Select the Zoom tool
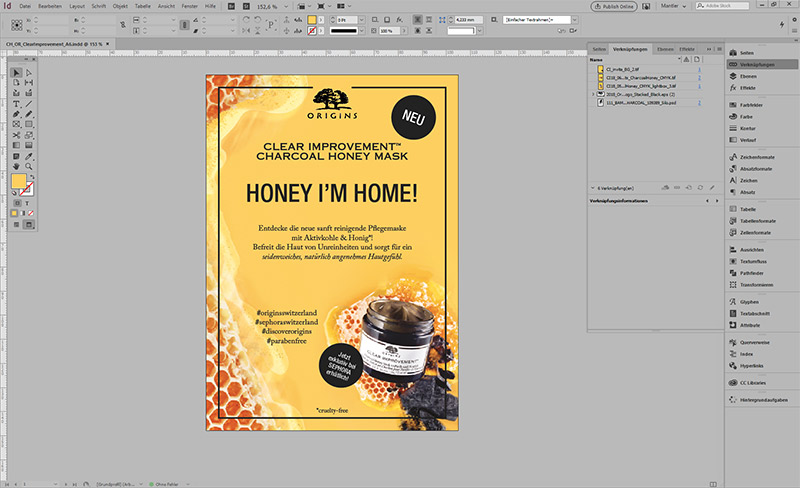Image resolution: width=800 pixels, height=488 pixels. [29, 166]
